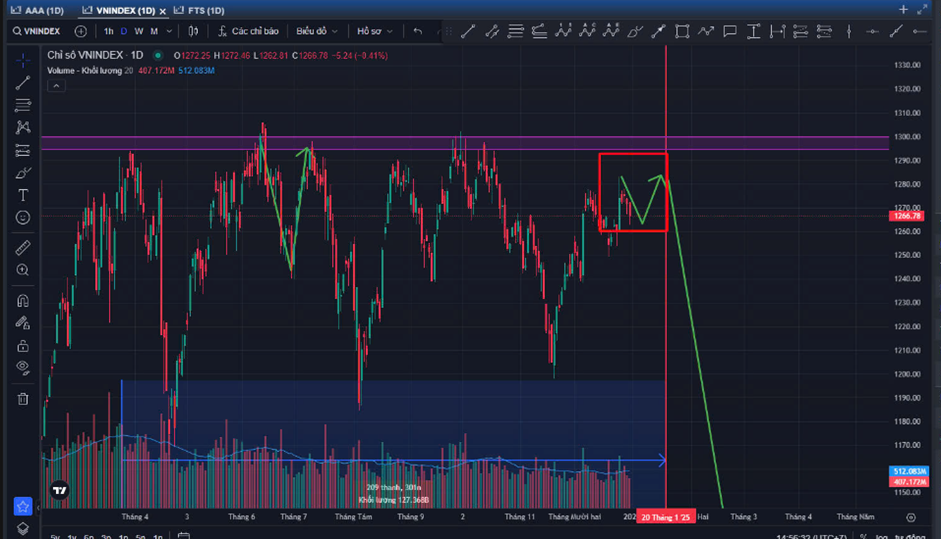Image resolution: width=941 pixels, height=539 pixels.
Task: Select the vertical line tool
Action: point(849,31)
